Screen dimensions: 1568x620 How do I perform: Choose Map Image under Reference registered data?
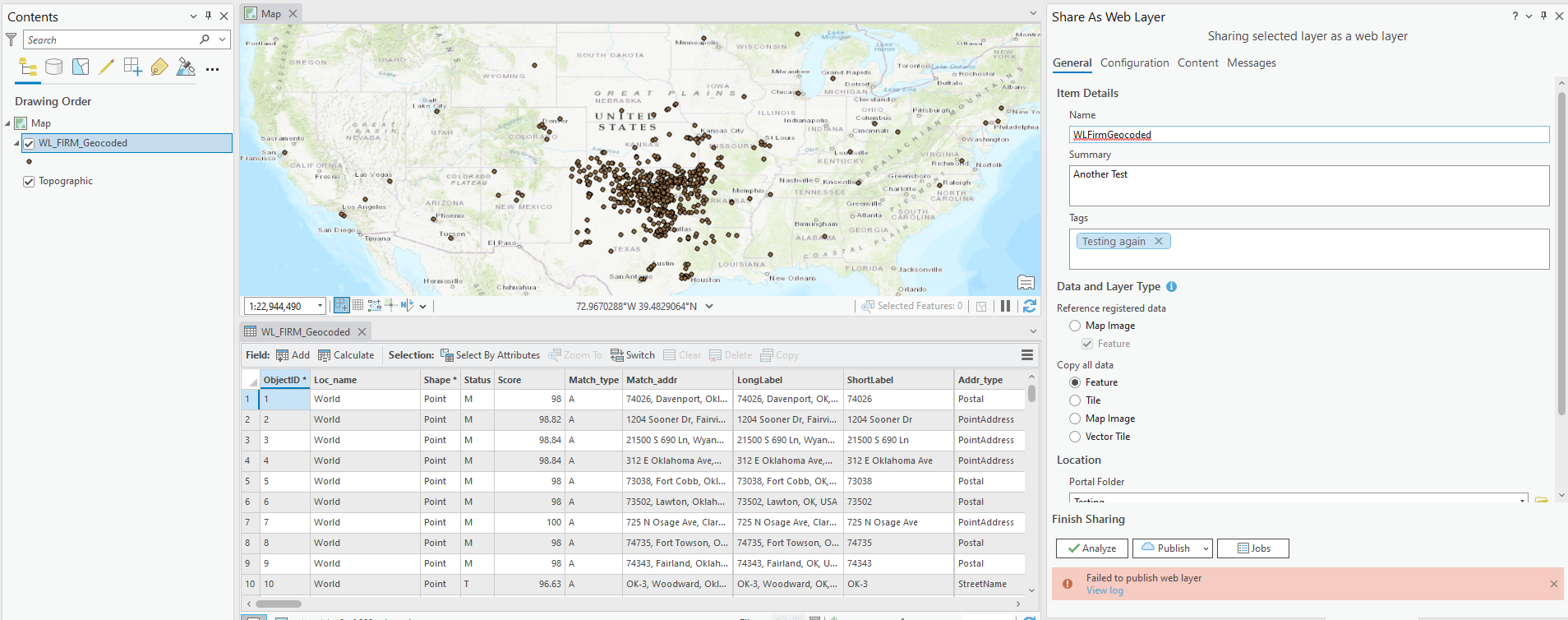coord(1075,326)
